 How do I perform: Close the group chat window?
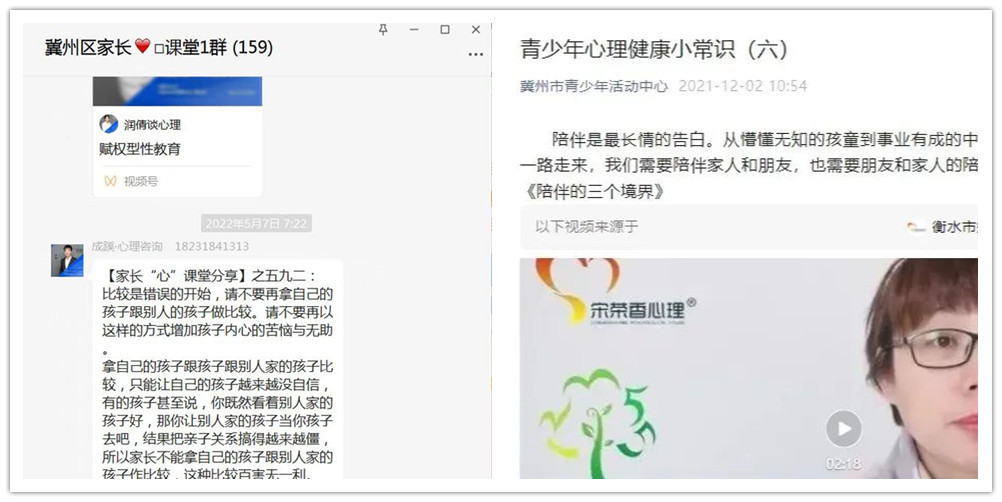click(476, 30)
